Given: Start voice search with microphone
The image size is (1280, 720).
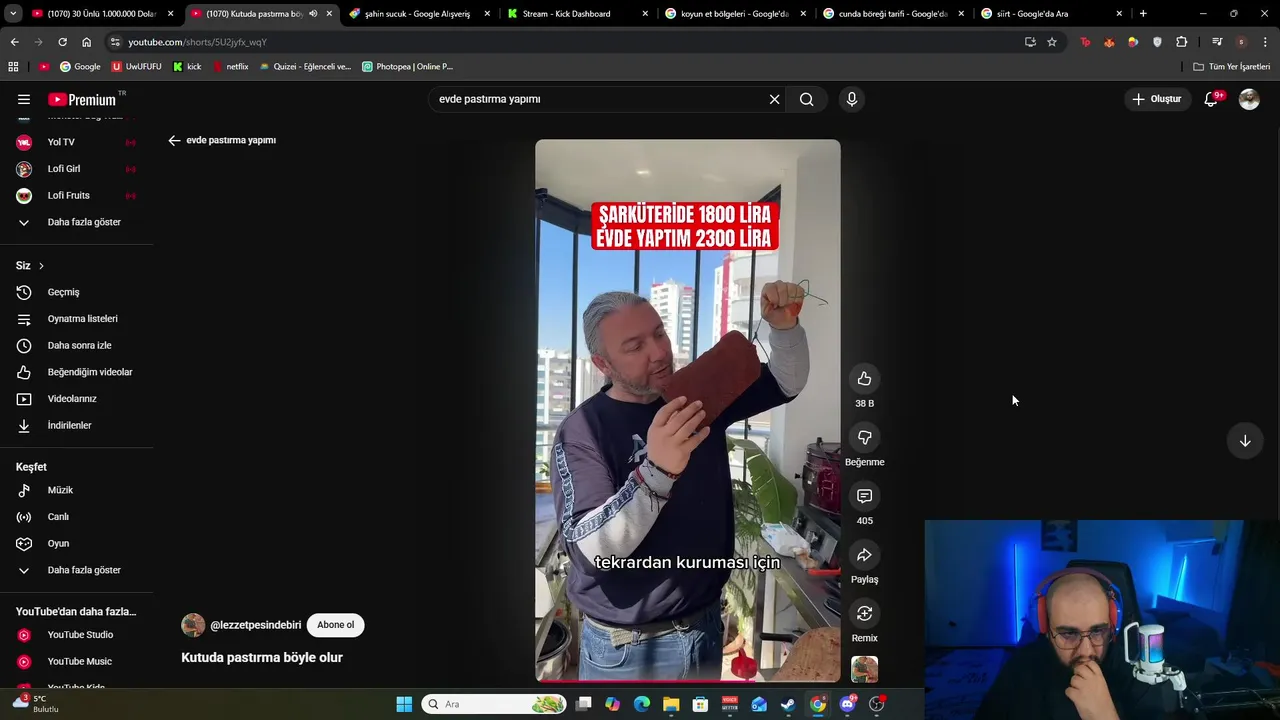Looking at the screenshot, I should click(852, 99).
